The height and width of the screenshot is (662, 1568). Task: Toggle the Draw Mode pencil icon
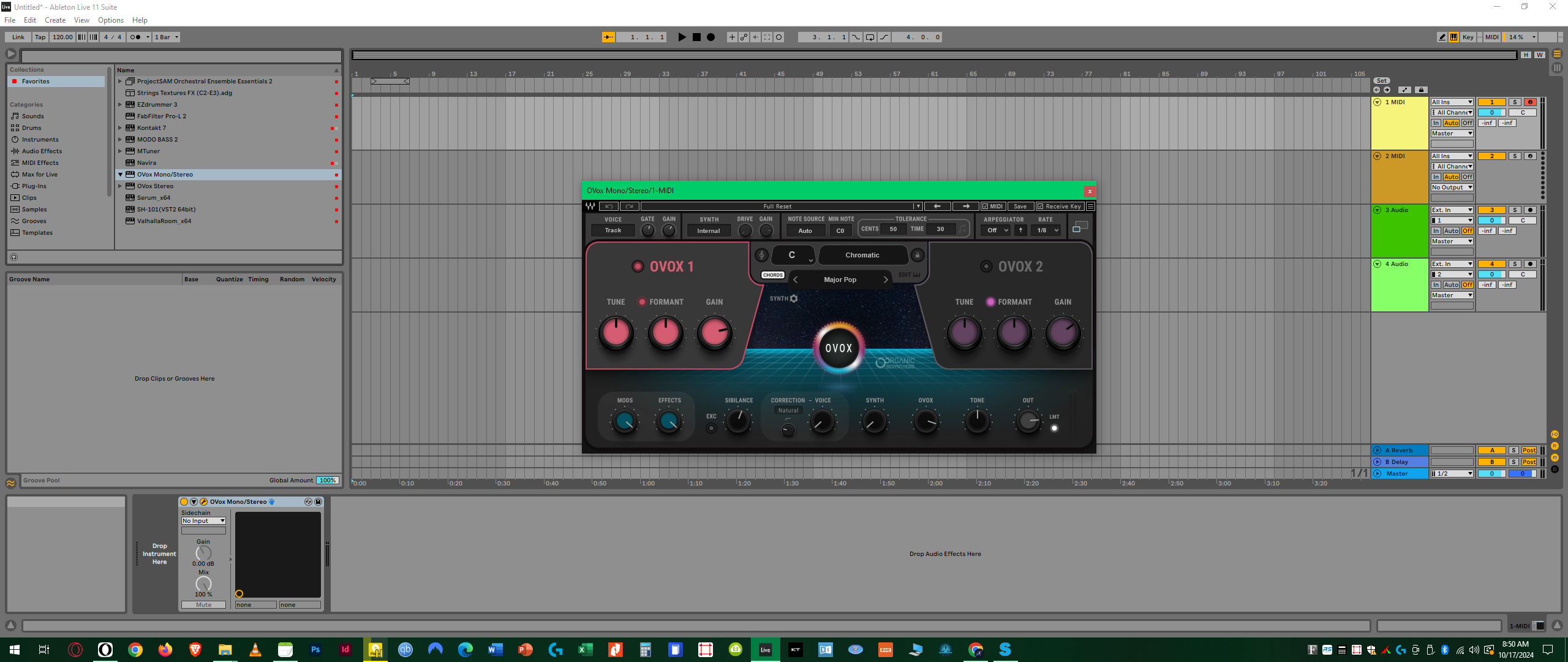coord(1442,37)
